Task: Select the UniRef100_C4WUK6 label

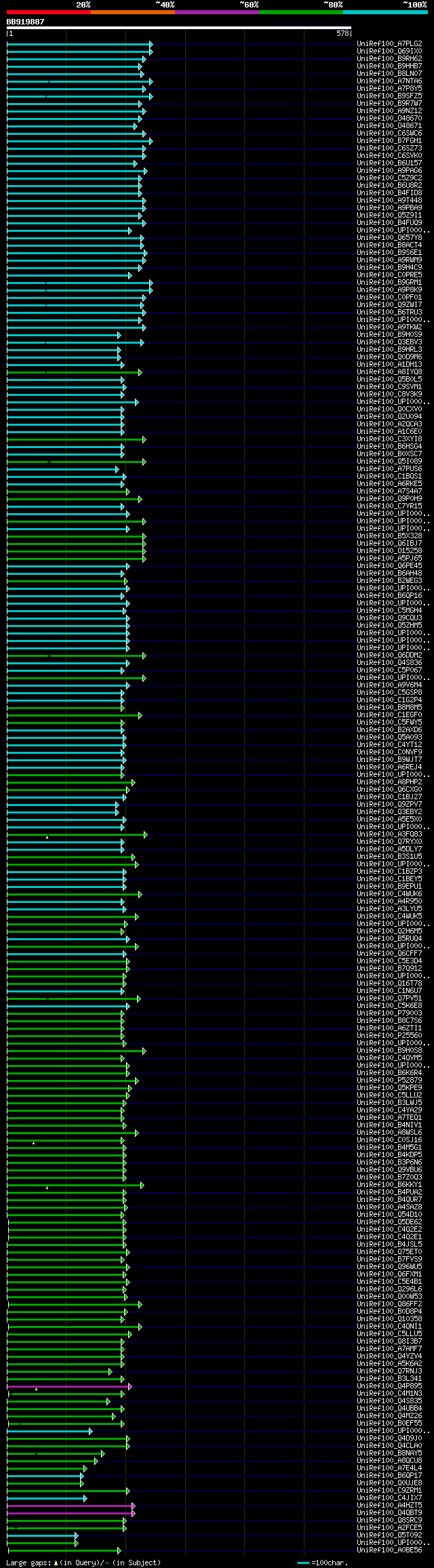Action: click(389, 894)
